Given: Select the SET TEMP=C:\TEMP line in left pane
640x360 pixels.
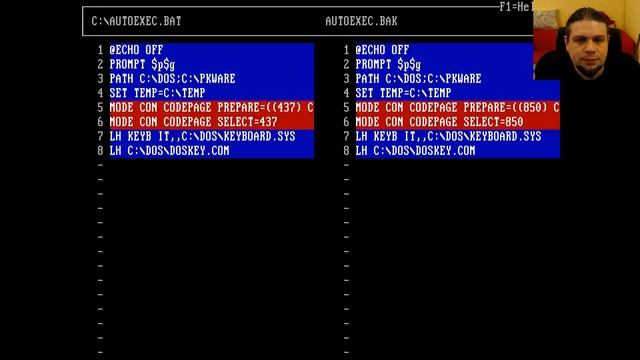Looking at the screenshot, I should pos(212,93).
